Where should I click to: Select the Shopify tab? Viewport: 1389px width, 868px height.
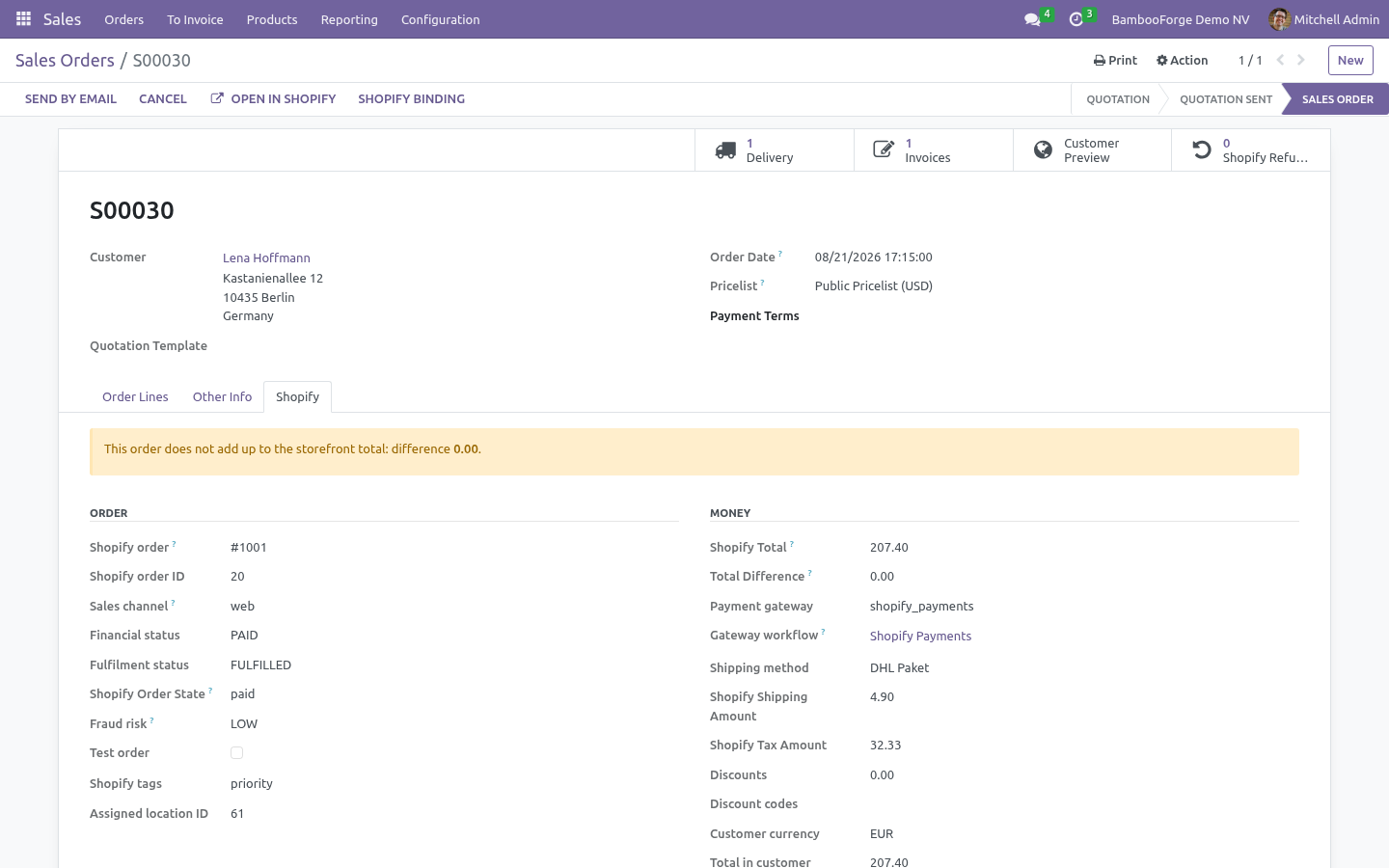tap(297, 396)
